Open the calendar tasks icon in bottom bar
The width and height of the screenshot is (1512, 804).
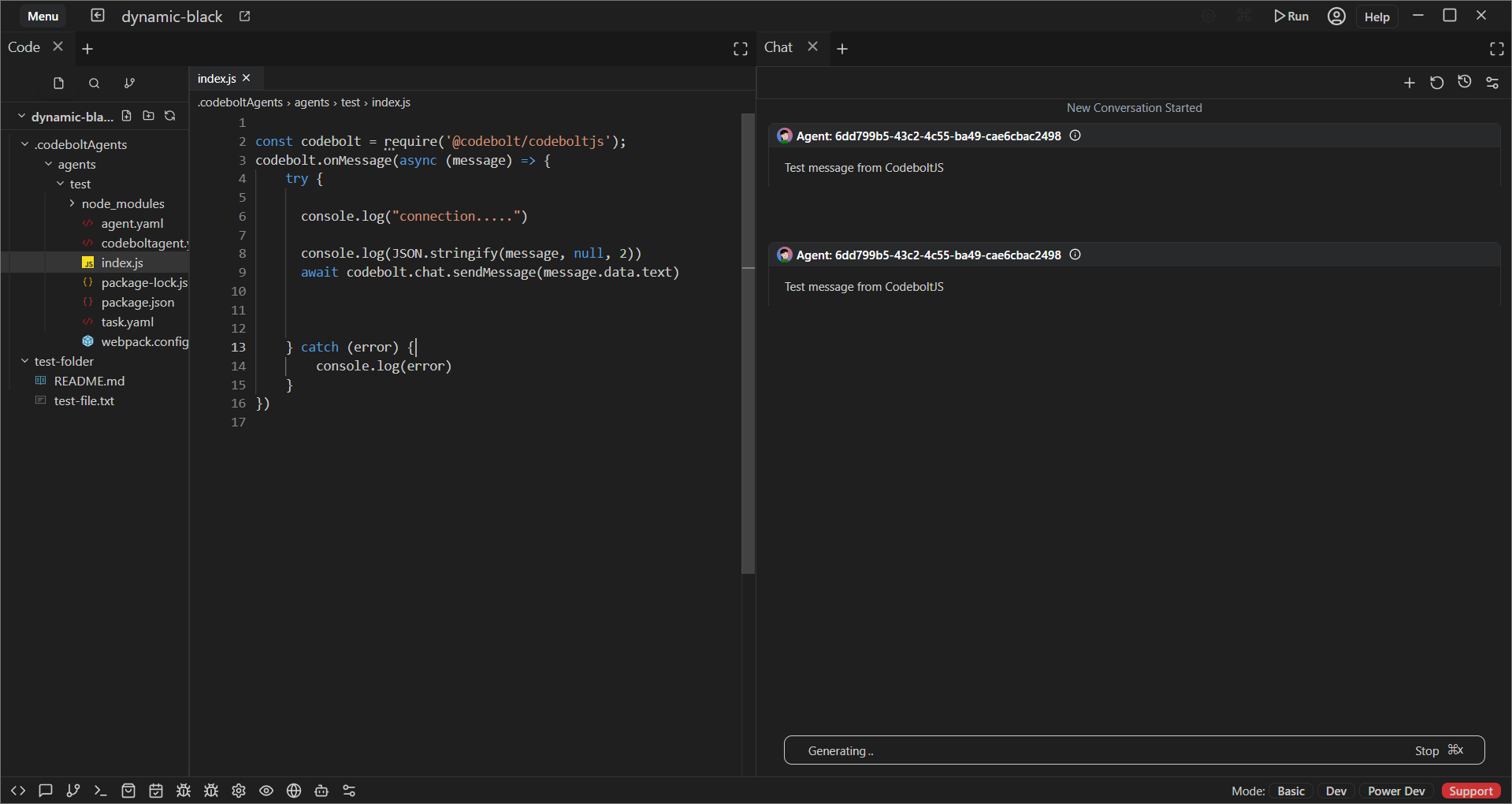(x=156, y=791)
